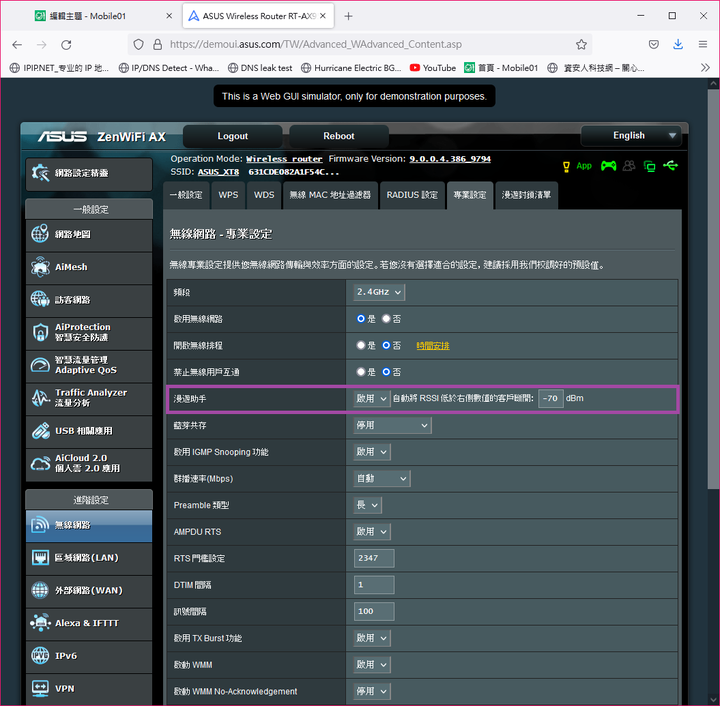Click the Logout button
This screenshot has height=706, width=720.
(232, 136)
